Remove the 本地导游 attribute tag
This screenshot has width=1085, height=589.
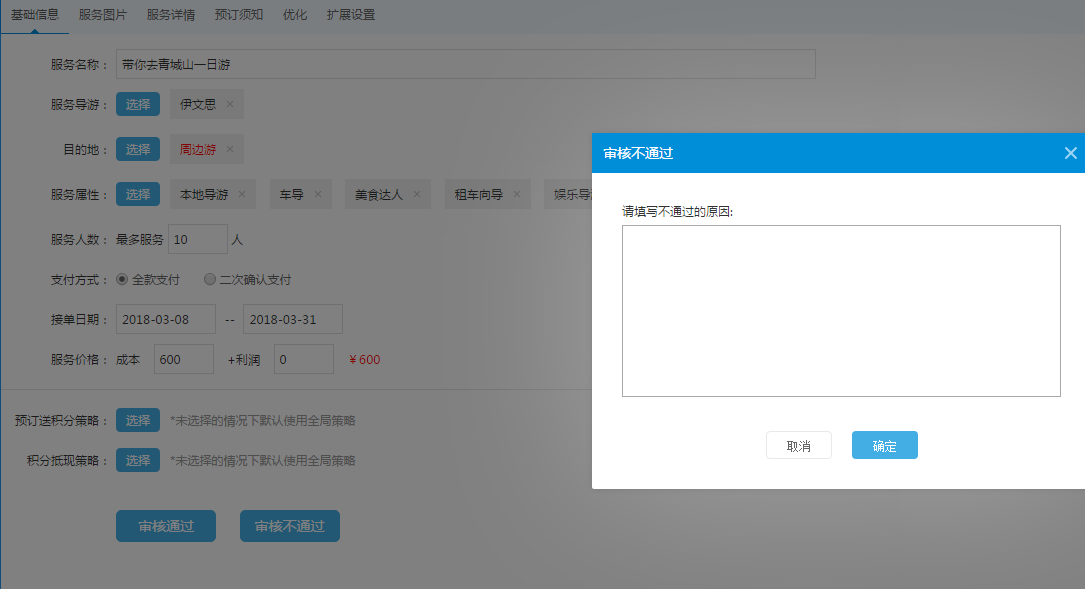coord(242,194)
